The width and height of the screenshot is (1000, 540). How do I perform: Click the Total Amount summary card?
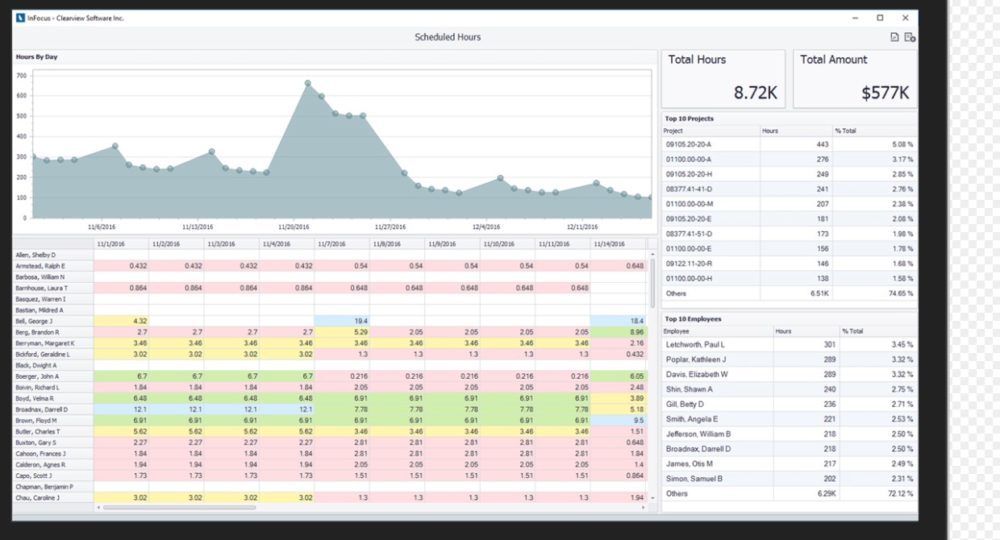tap(855, 77)
